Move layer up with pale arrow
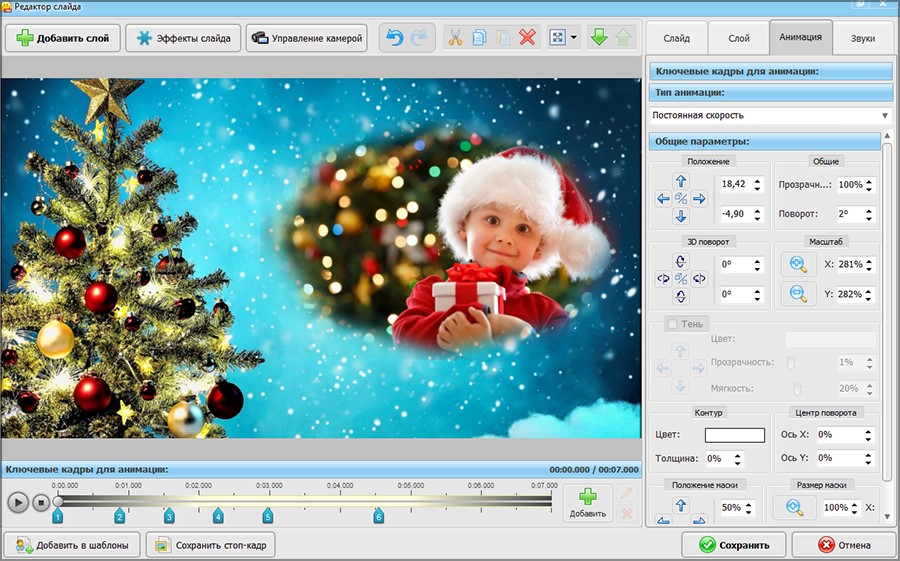Screen dimensions: 900x561 point(623,38)
